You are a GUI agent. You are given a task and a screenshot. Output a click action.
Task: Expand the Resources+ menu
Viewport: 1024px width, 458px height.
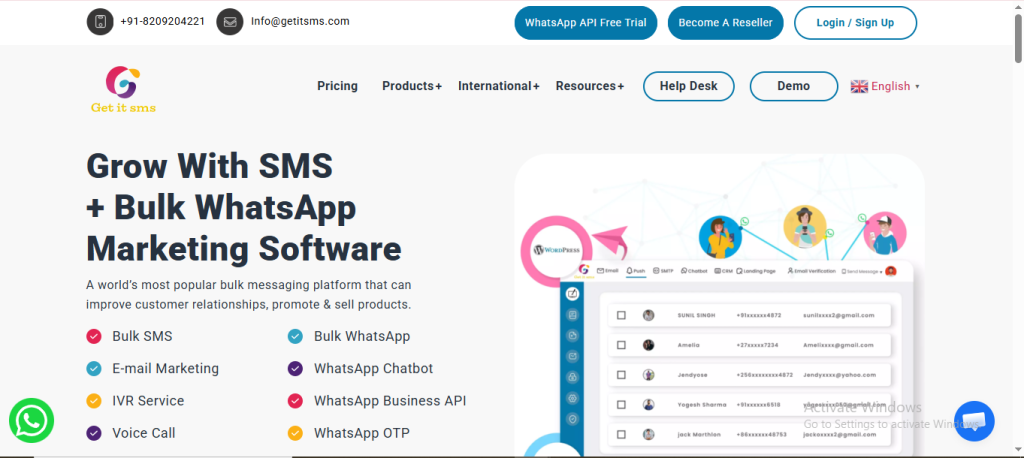click(x=589, y=86)
